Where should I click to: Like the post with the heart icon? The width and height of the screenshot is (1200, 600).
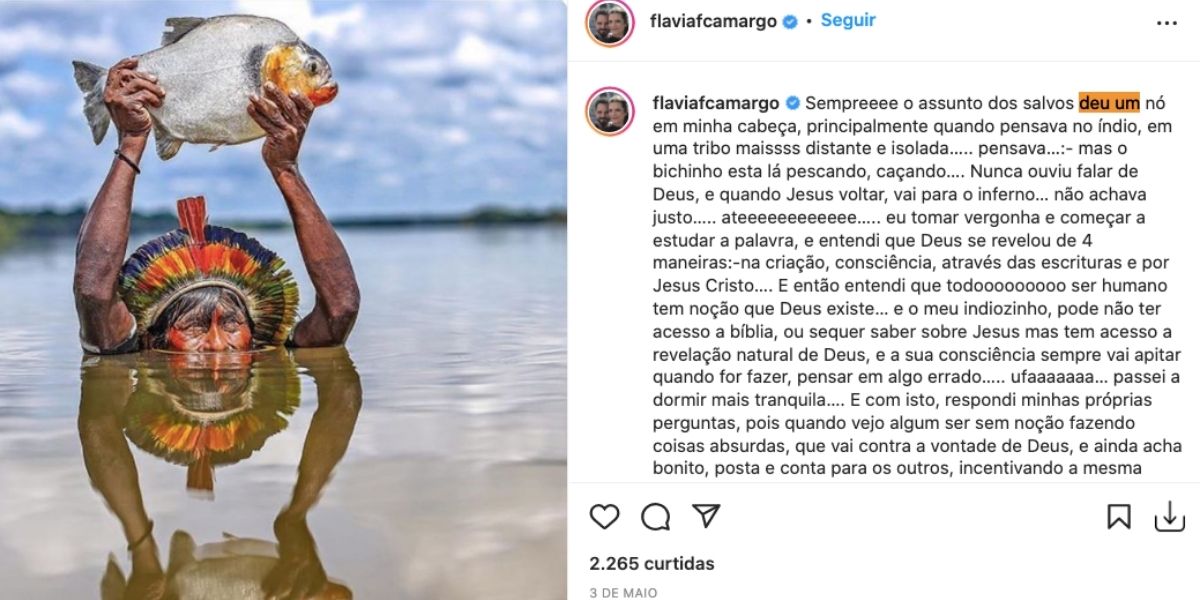(x=604, y=516)
